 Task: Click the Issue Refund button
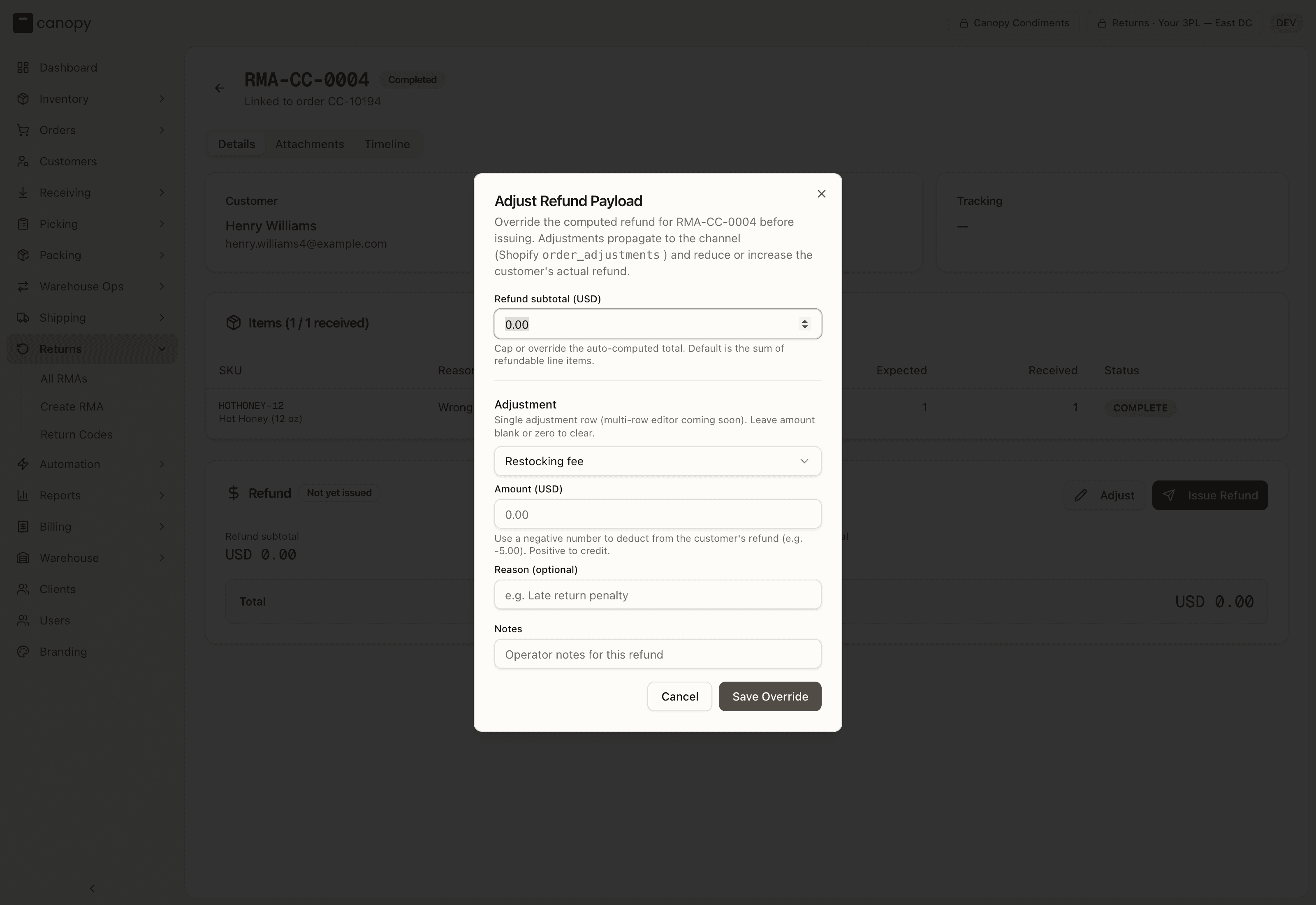(x=1210, y=495)
